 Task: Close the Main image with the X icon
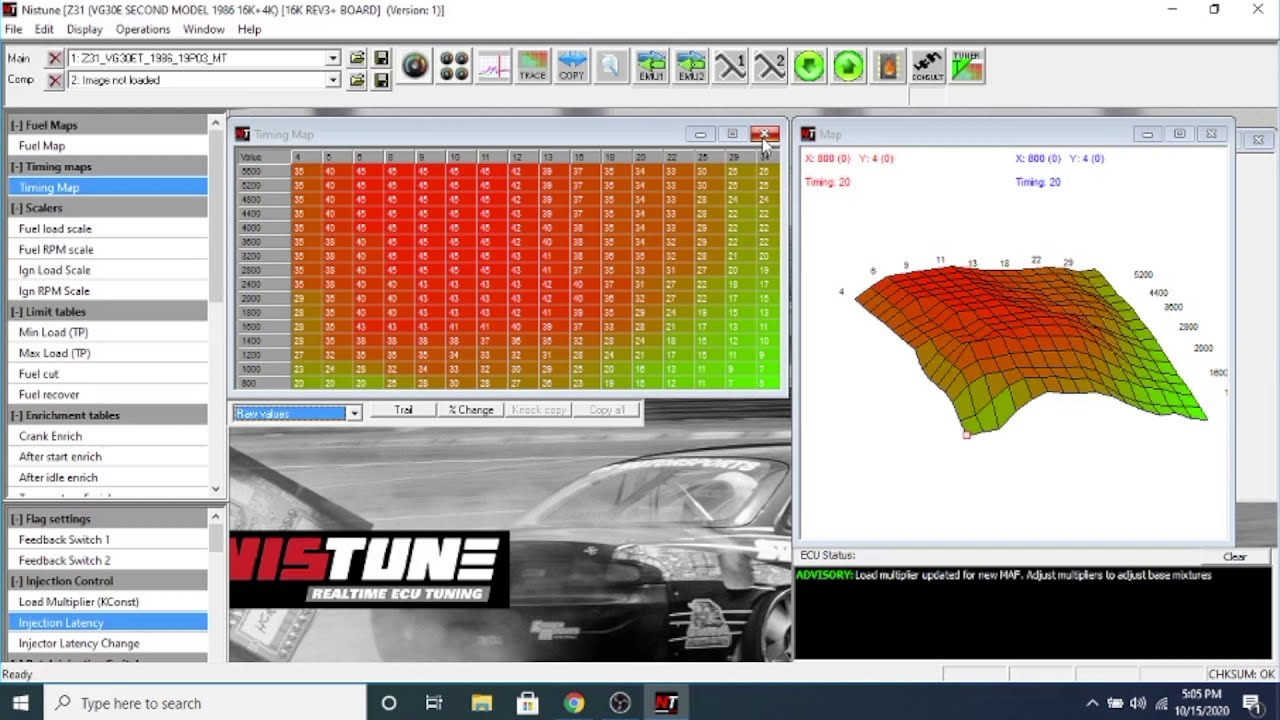pos(55,59)
